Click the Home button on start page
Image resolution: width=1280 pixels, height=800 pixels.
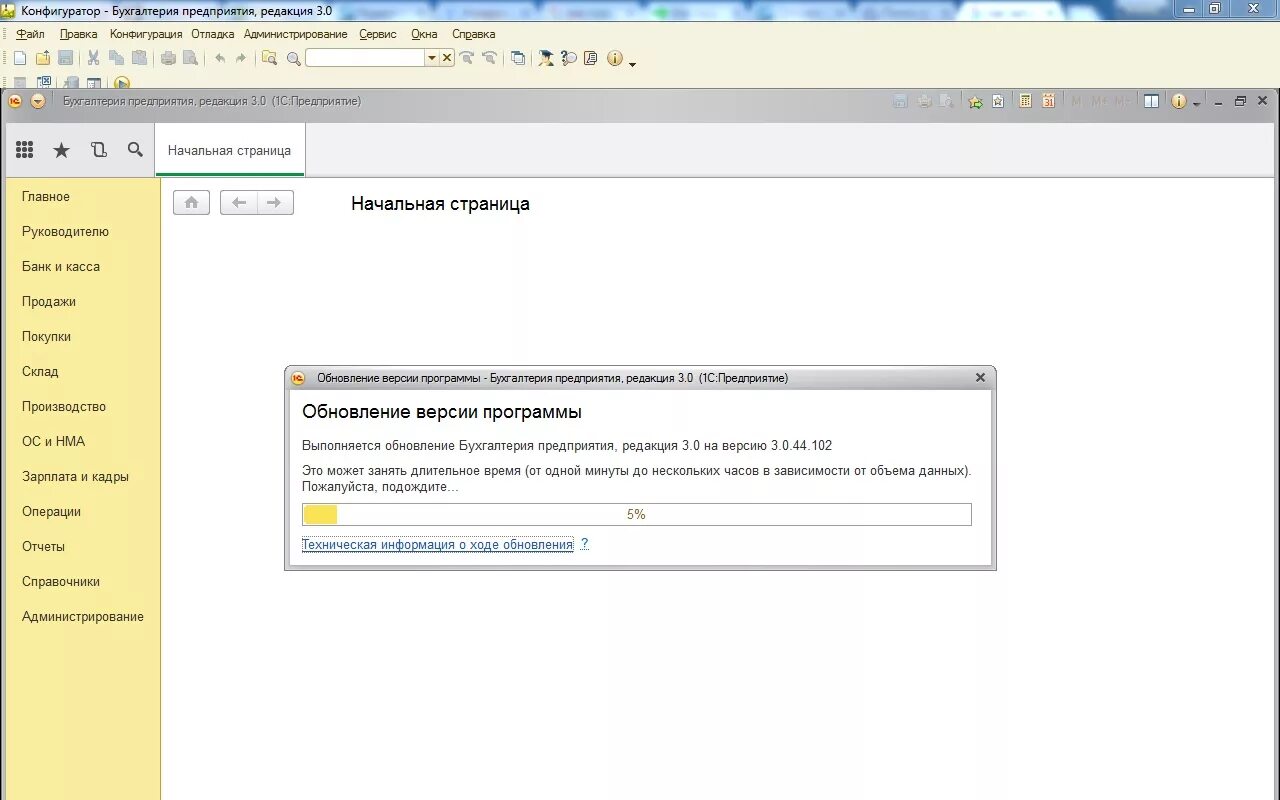[x=191, y=203]
